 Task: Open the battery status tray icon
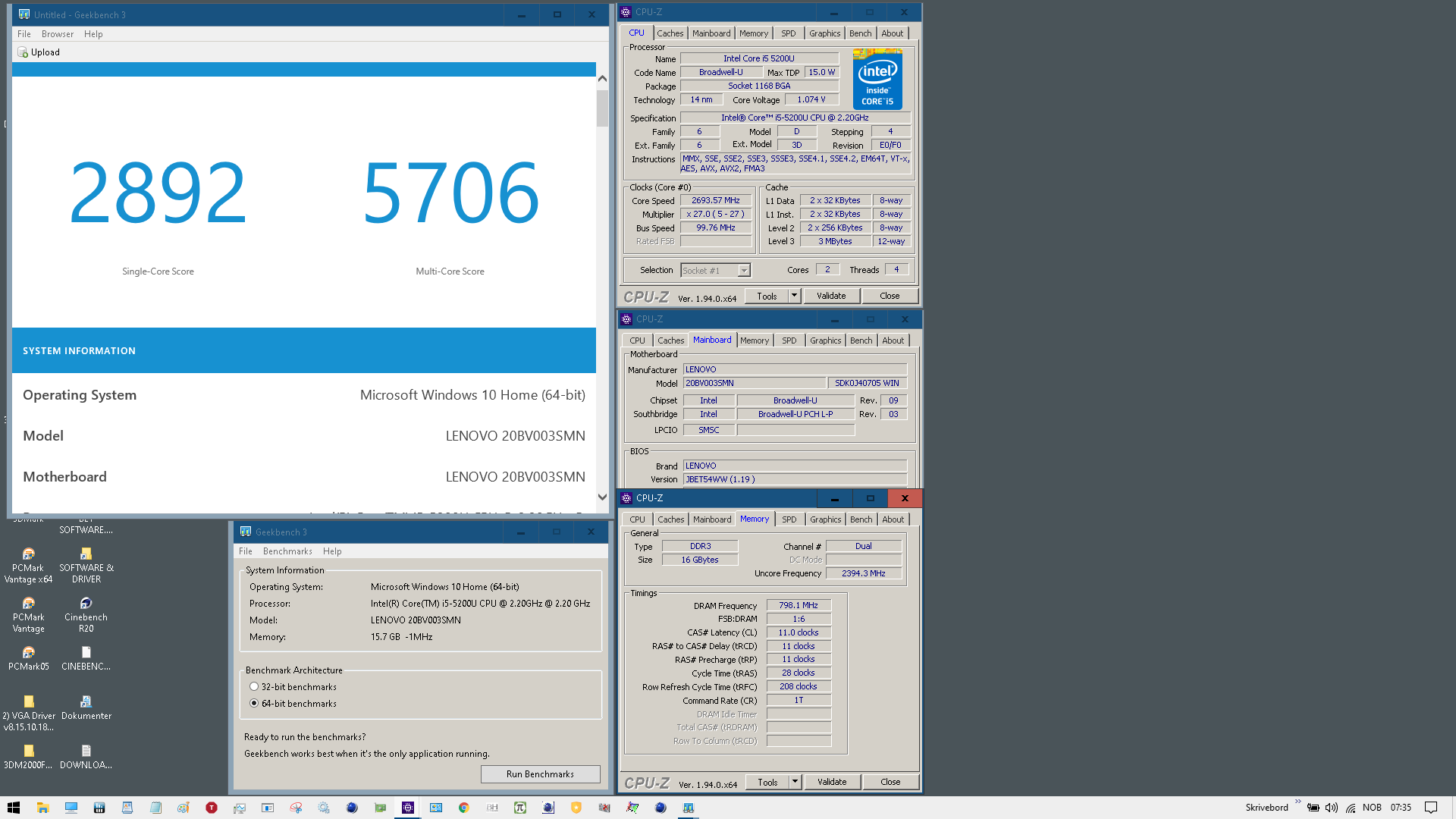click(x=1313, y=808)
